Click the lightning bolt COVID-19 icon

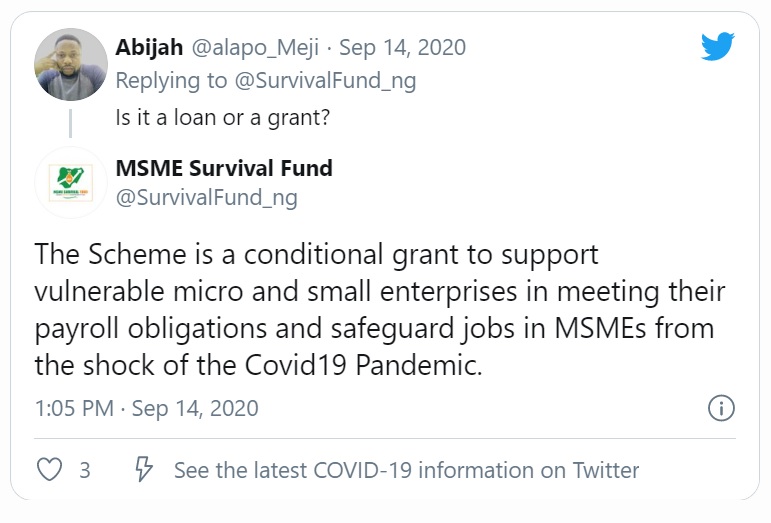pos(143,469)
